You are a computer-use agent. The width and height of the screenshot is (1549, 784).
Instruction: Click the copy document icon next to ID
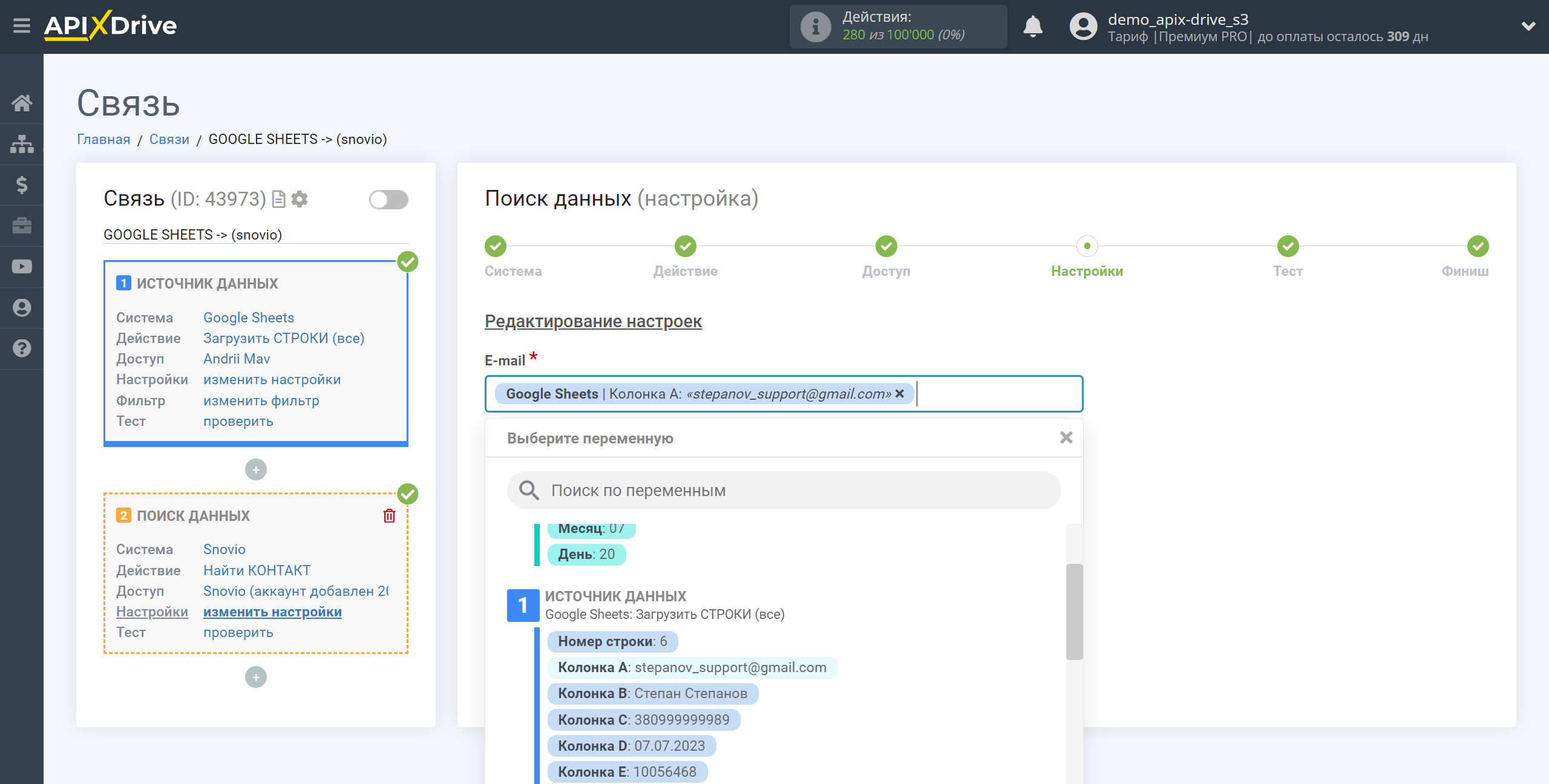(x=279, y=199)
